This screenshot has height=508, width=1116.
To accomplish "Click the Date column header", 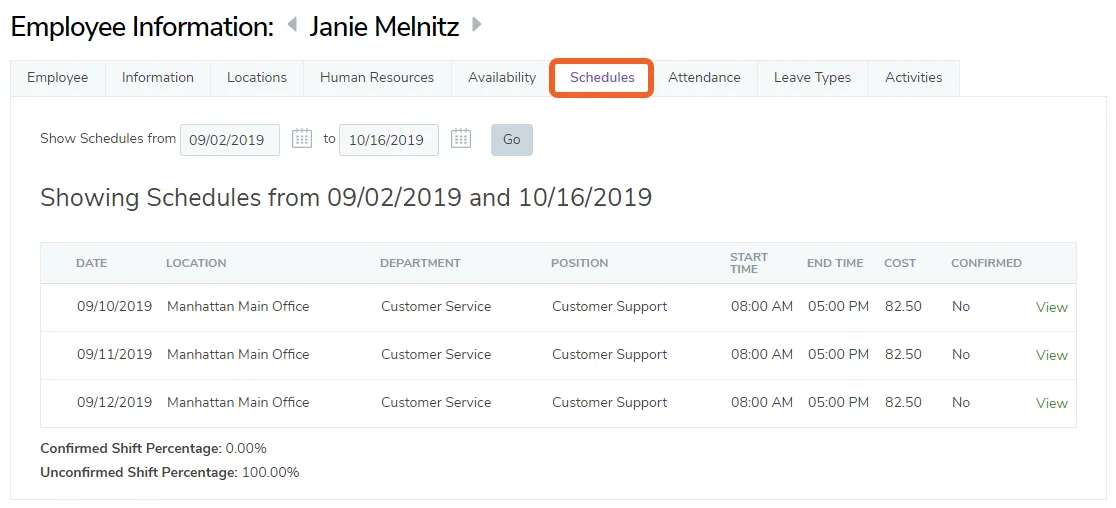I will (92, 263).
